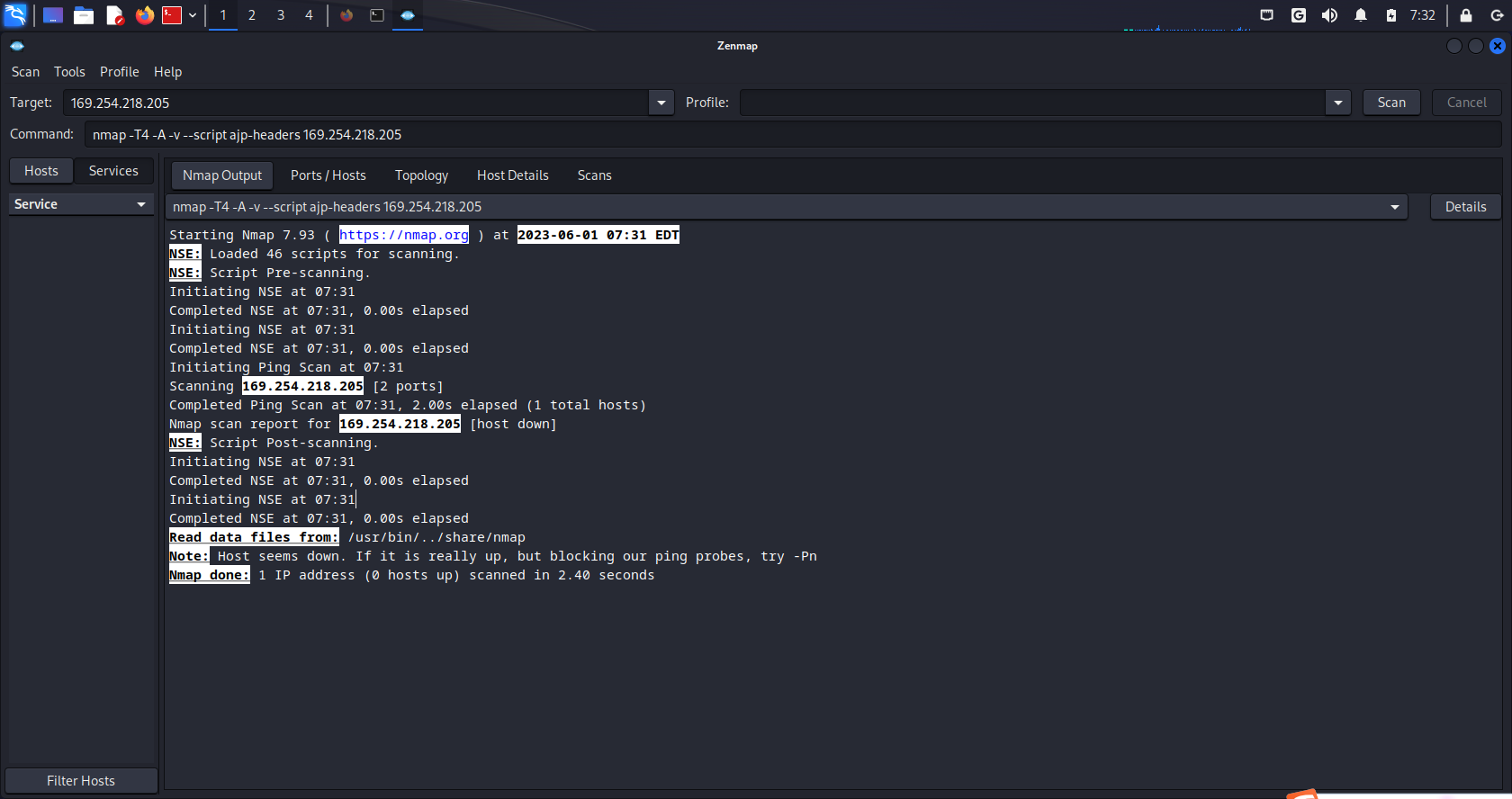
Task: Click the G tray icon
Action: click(1298, 15)
